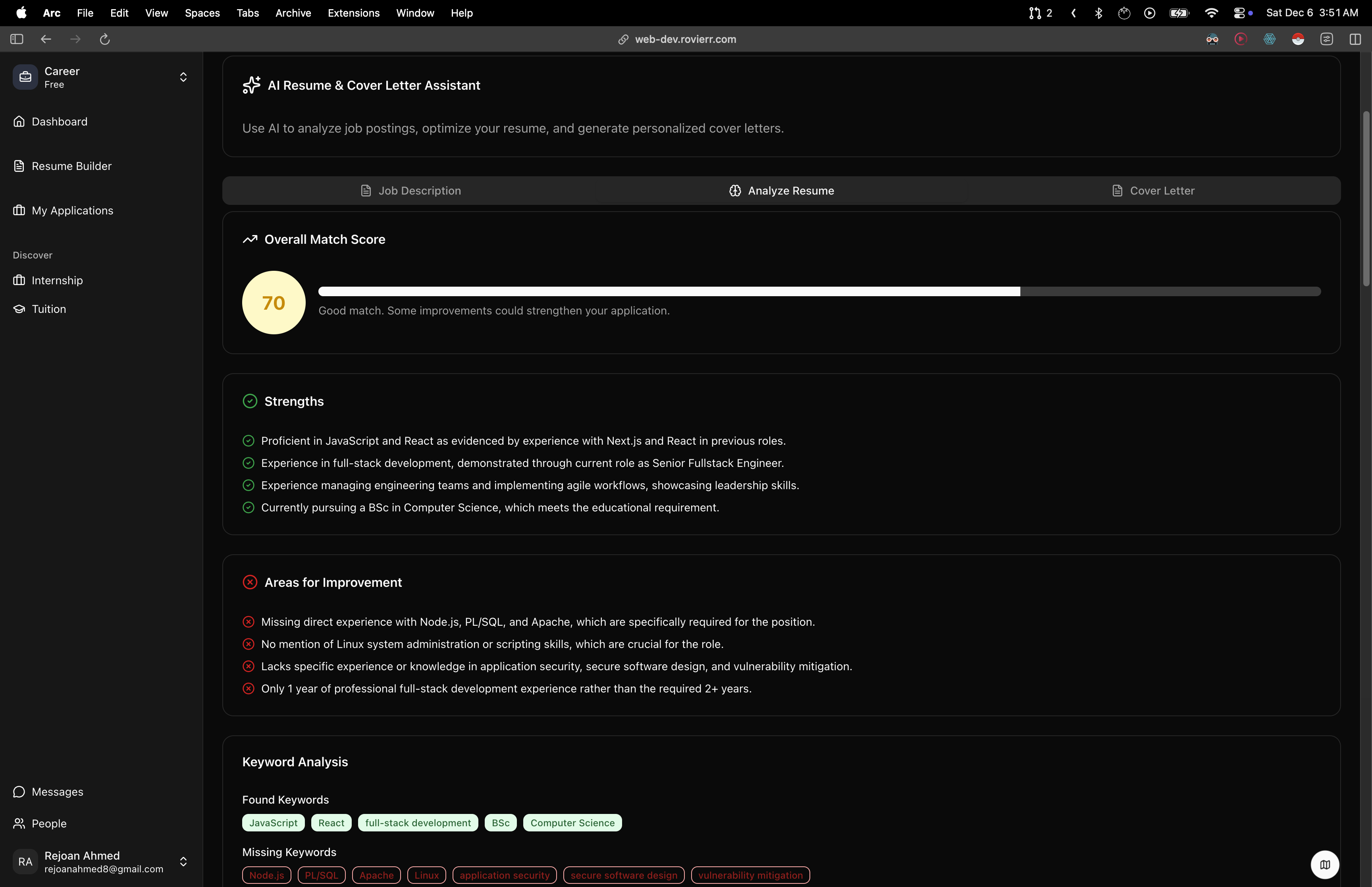Viewport: 1372px width, 887px height.
Task: Open the My Applications briefcase icon
Action: (x=19, y=210)
